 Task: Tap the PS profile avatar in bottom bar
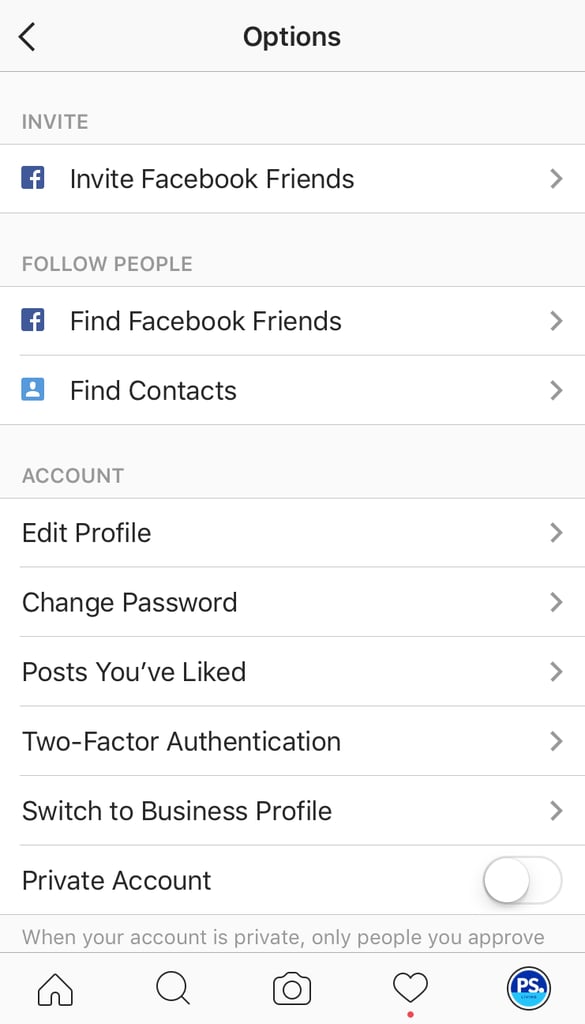527,988
